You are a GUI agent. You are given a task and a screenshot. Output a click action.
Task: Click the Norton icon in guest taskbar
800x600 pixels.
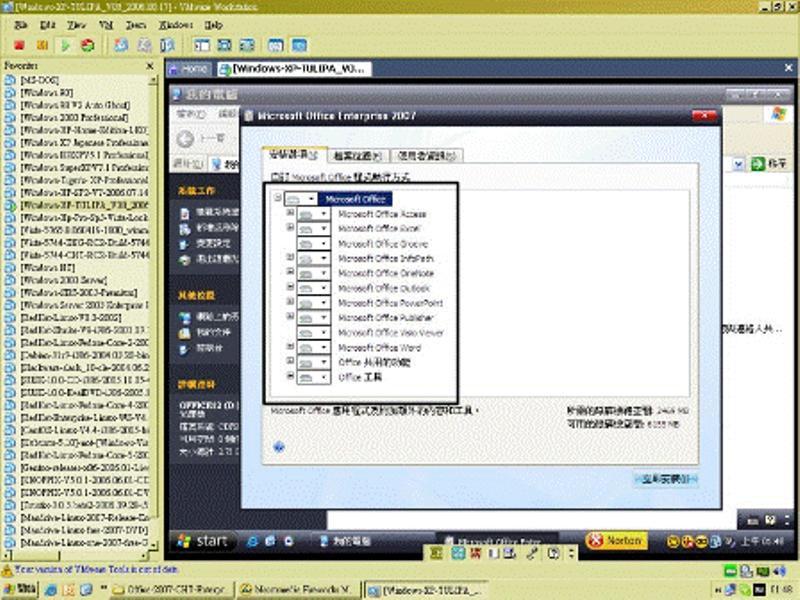point(616,540)
